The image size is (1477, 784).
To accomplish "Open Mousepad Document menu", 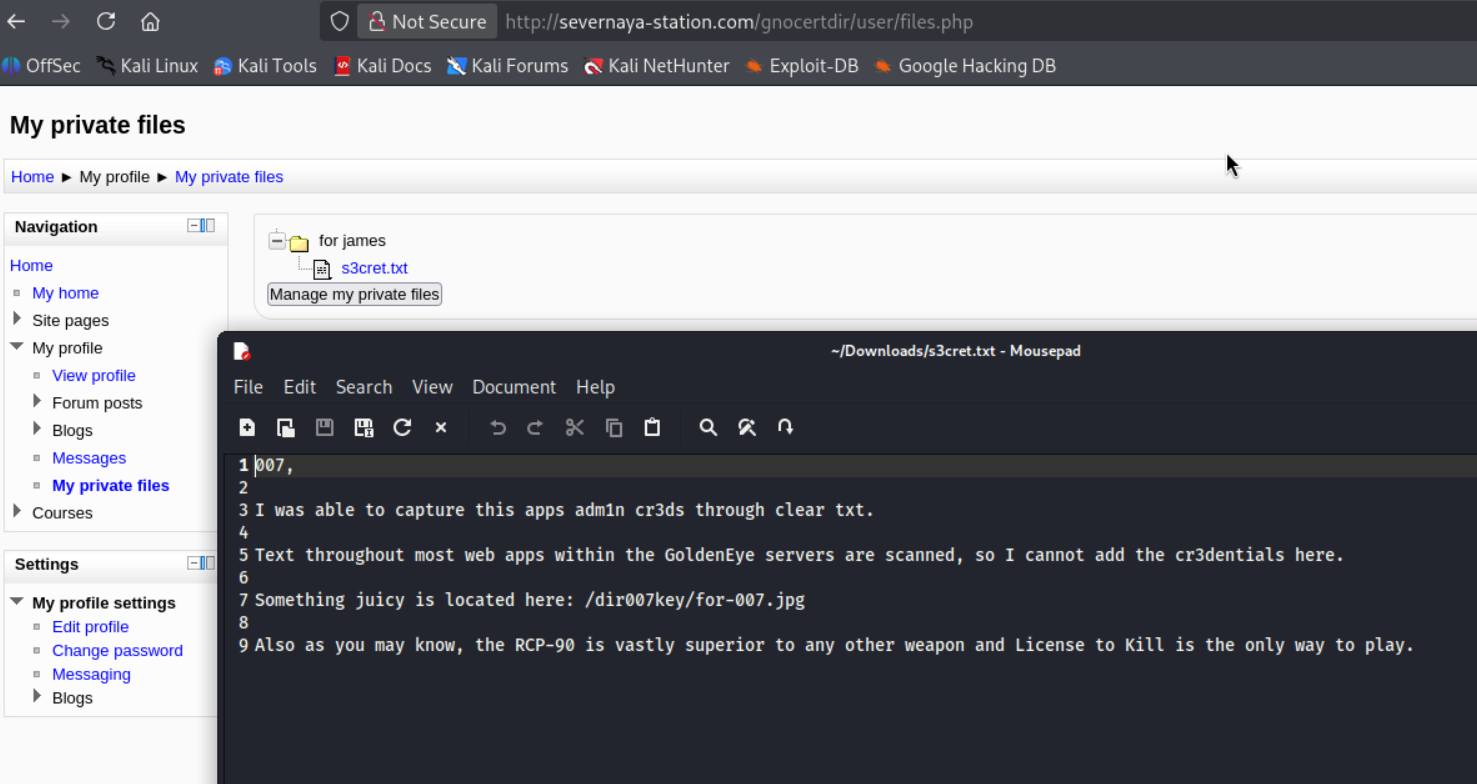I will coord(514,387).
